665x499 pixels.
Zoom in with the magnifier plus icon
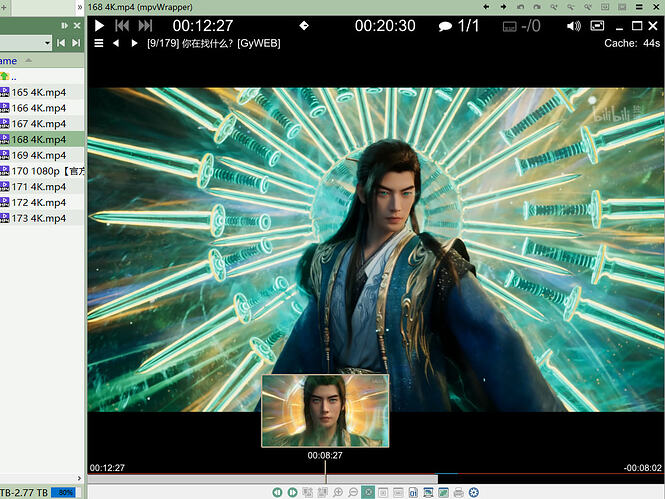tap(338, 492)
